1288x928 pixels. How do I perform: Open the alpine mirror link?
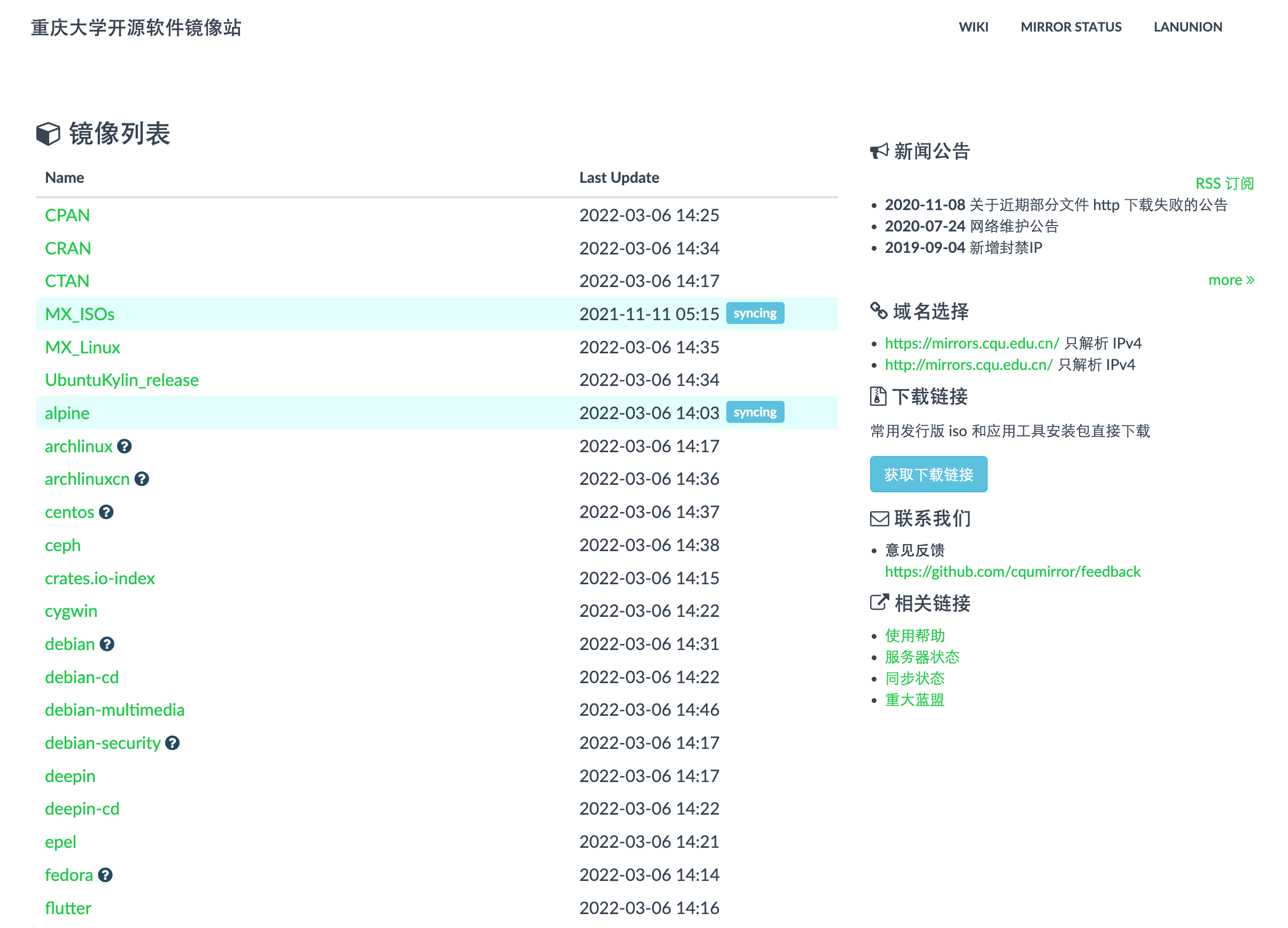[67, 413]
